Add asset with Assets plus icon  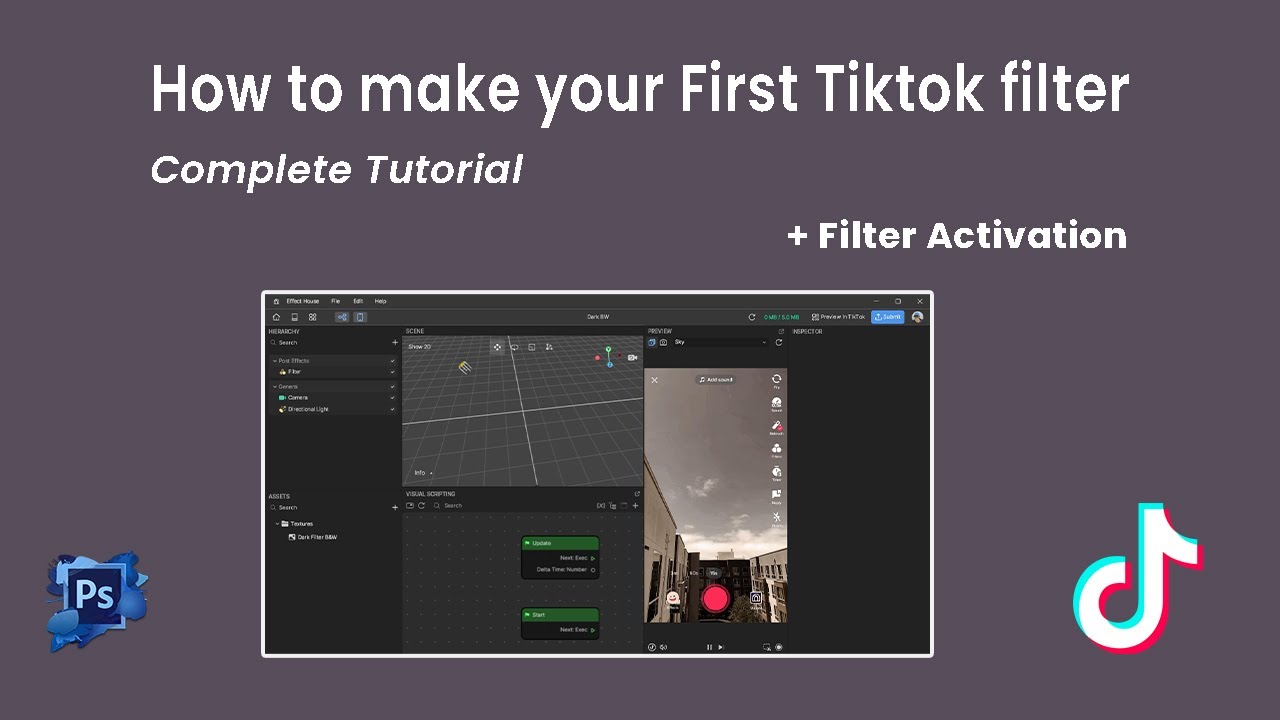coord(395,507)
